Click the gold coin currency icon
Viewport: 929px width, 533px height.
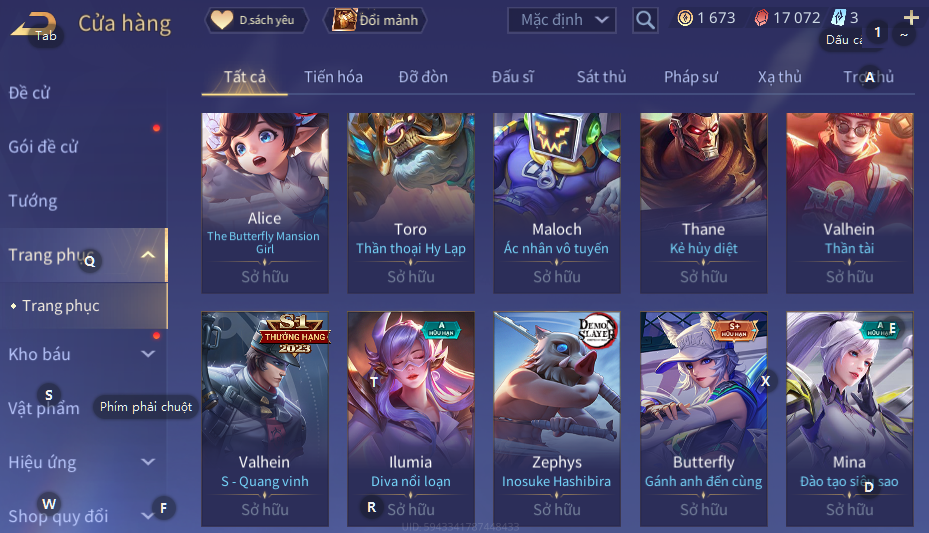click(685, 18)
